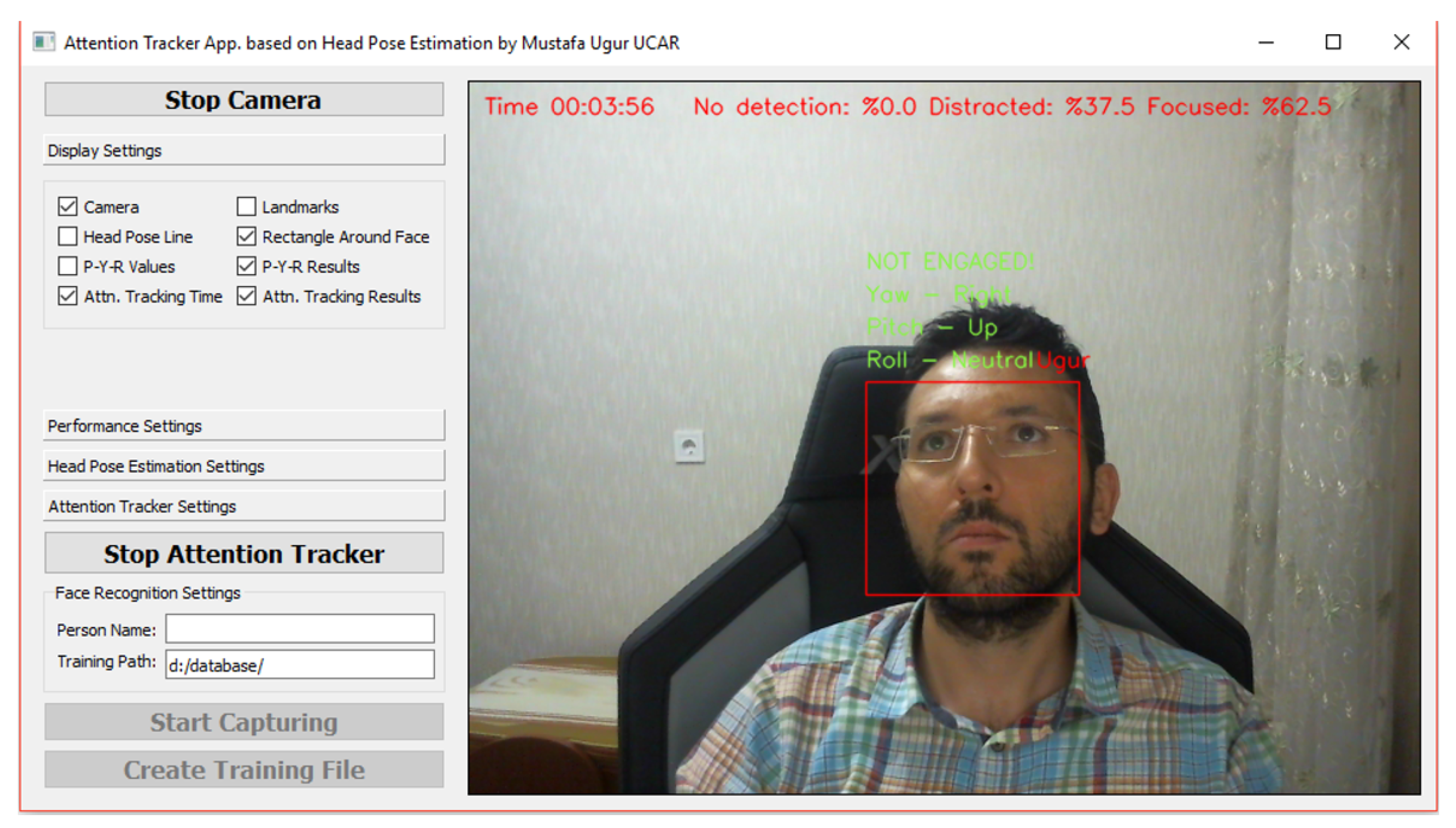Screen dimensions: 1456x828
Task: Click Stop Attention Tracker button
Action: (243, 553)
